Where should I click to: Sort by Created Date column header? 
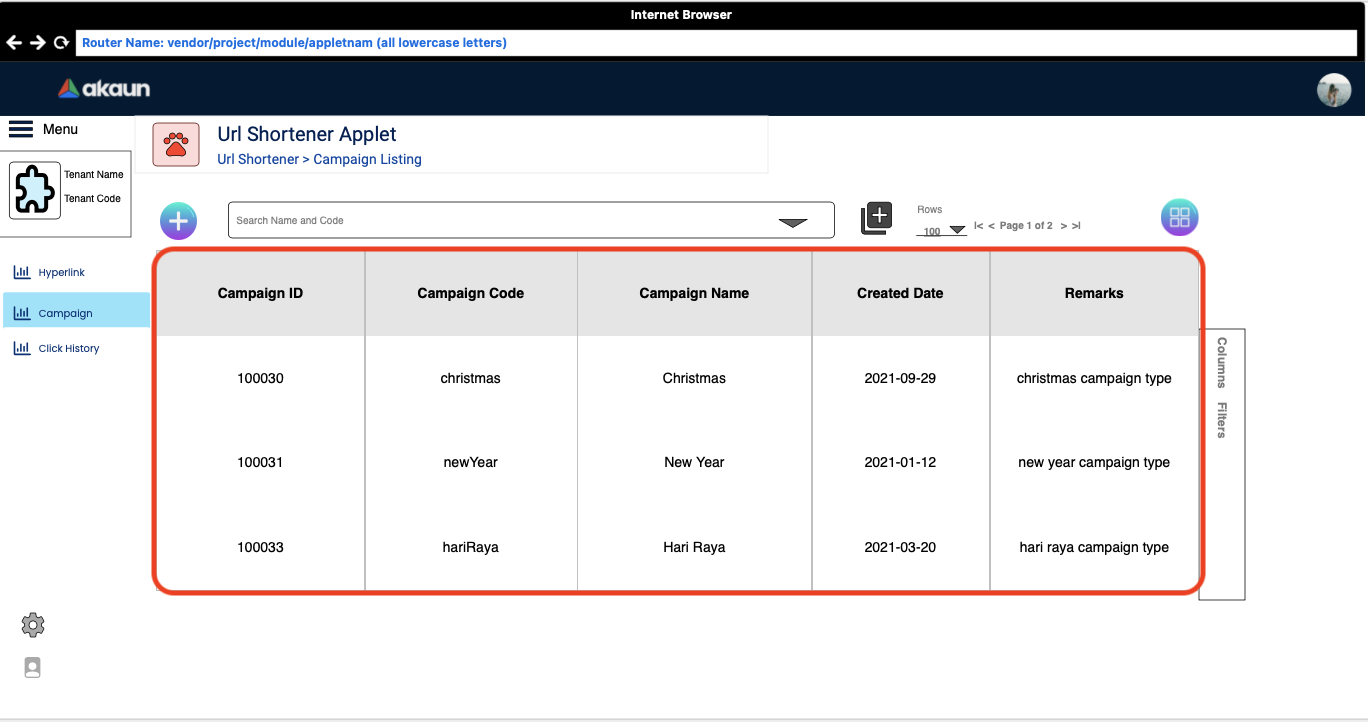pos(900,293)
